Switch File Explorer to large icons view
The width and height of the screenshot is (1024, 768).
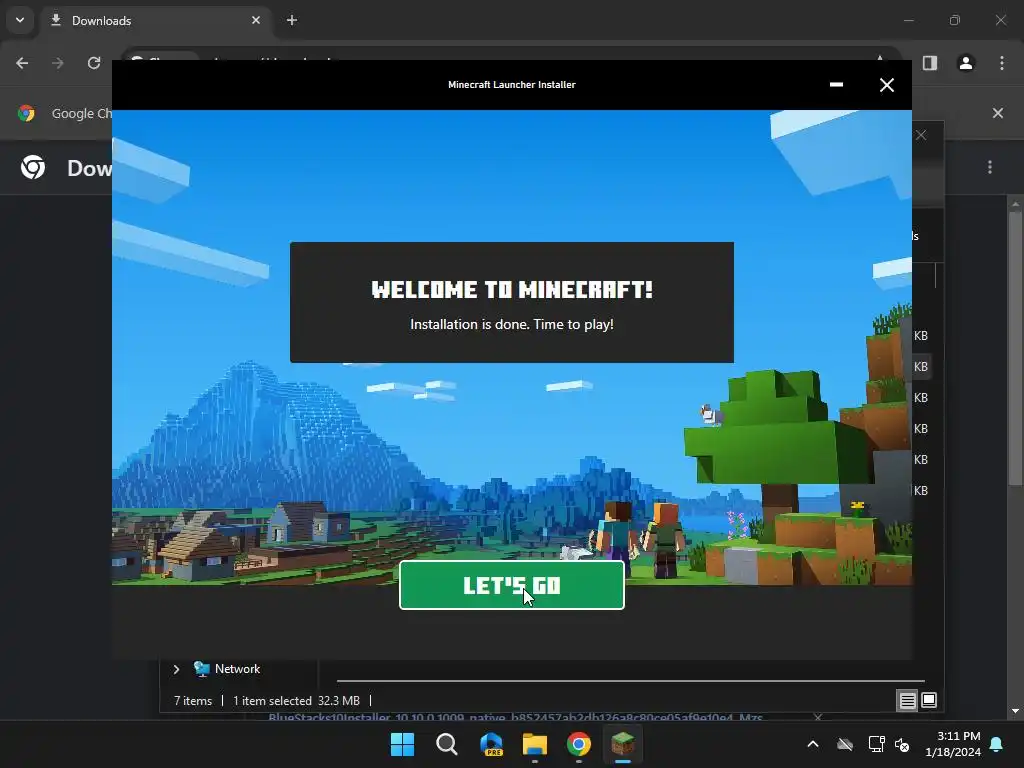[929, 701]
